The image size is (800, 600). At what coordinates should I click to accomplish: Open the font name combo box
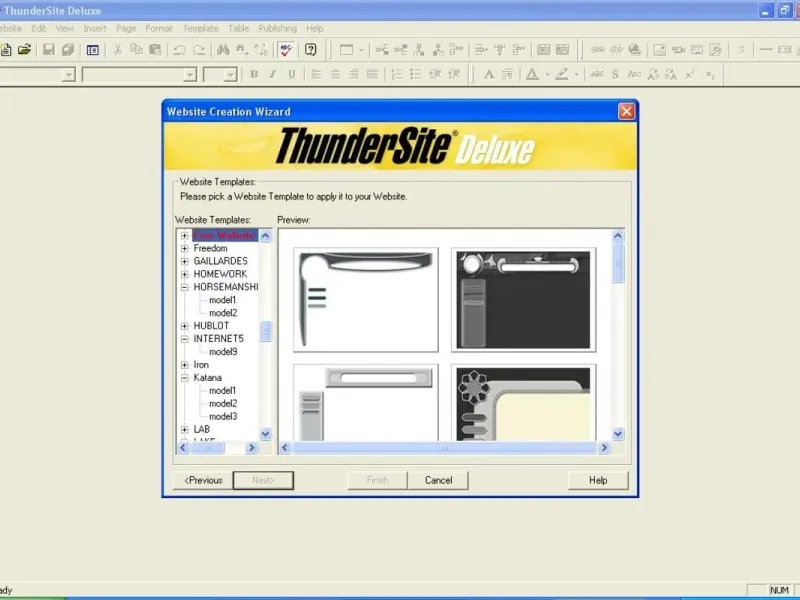point(139,74)
